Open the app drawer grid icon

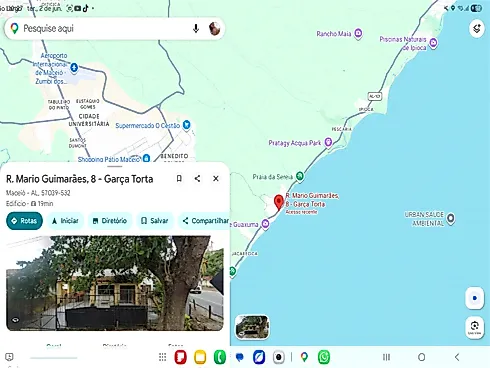162,357
